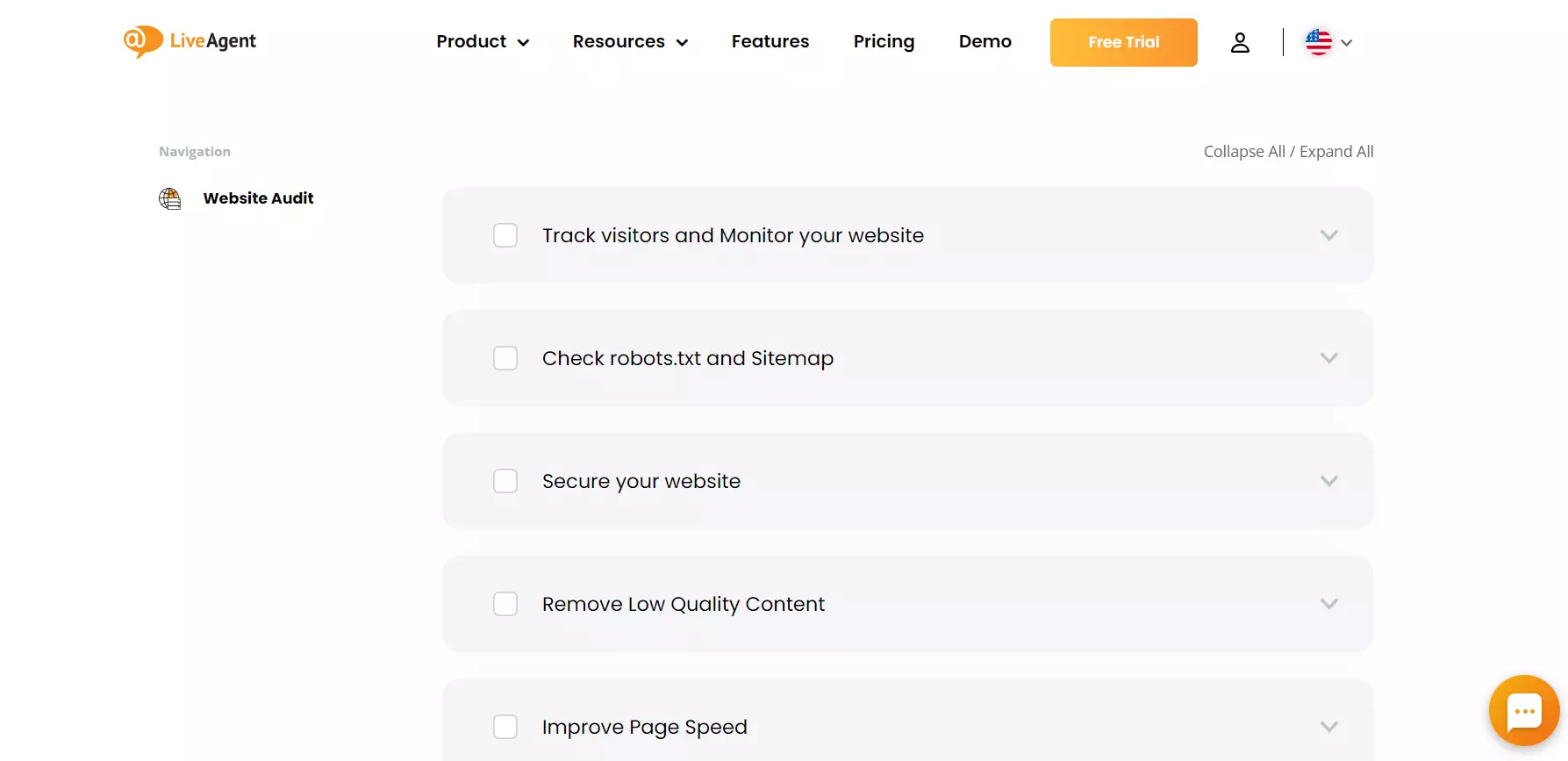The height and width of the screenshot is (761, 1568).
Task: Click the Collapse All link
Action: click(1243, 152)
